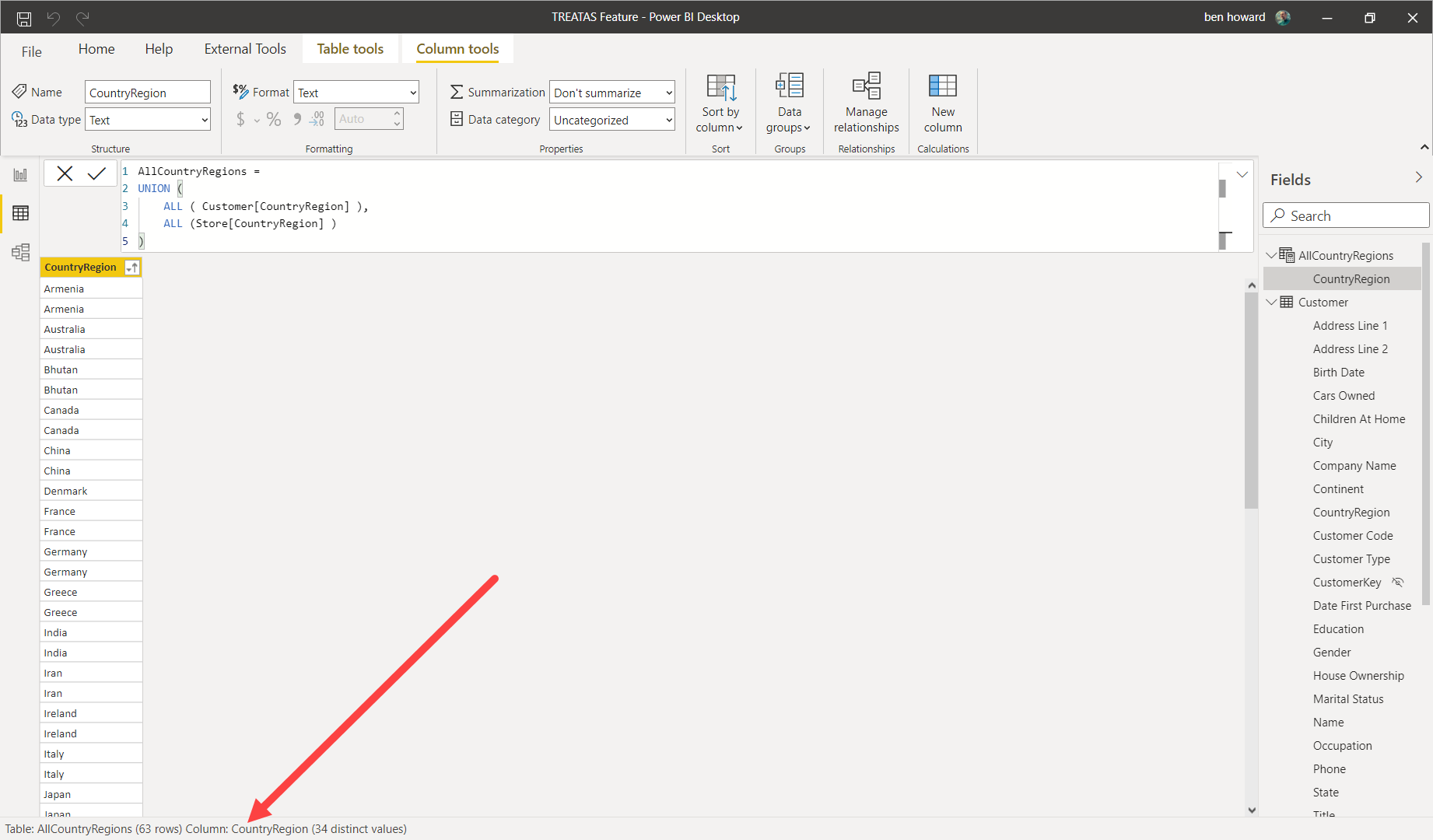
Task: Switch to the Table tools tab
Action: 350,49
